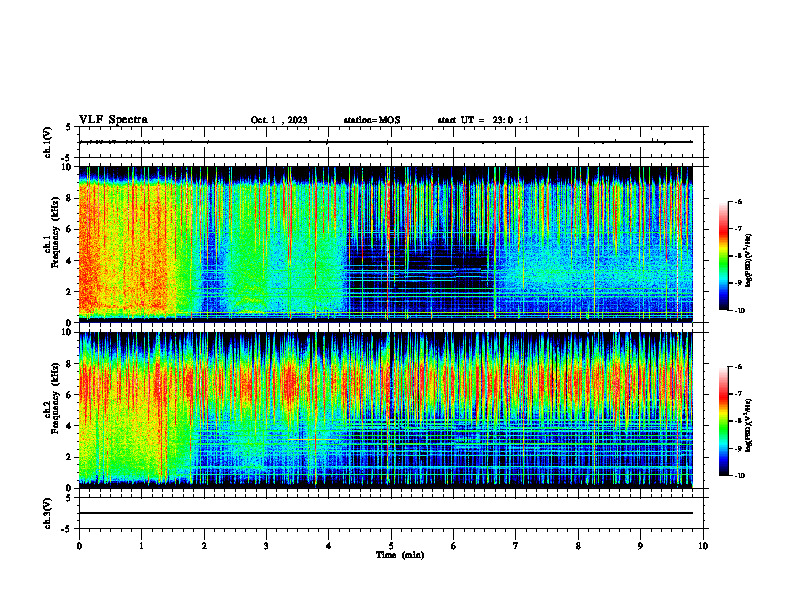Click the "ch.1(V)" axis label

pyautogui.click(x=48, y=142)
